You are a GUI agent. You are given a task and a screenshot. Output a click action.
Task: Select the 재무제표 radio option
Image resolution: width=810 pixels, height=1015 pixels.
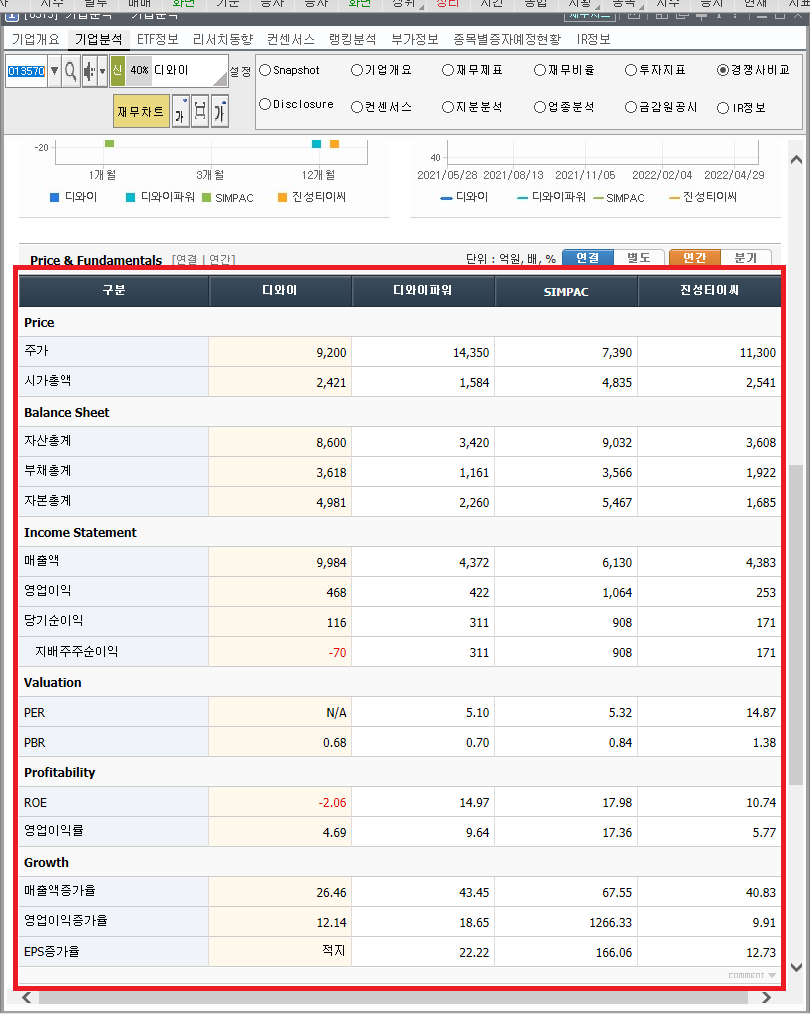pos(448,70)
